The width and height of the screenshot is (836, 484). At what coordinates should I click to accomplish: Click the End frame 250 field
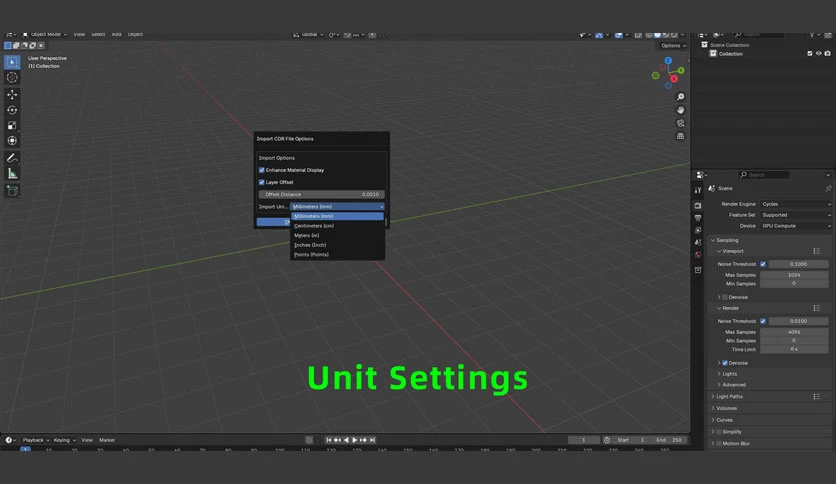pos(668,440)
